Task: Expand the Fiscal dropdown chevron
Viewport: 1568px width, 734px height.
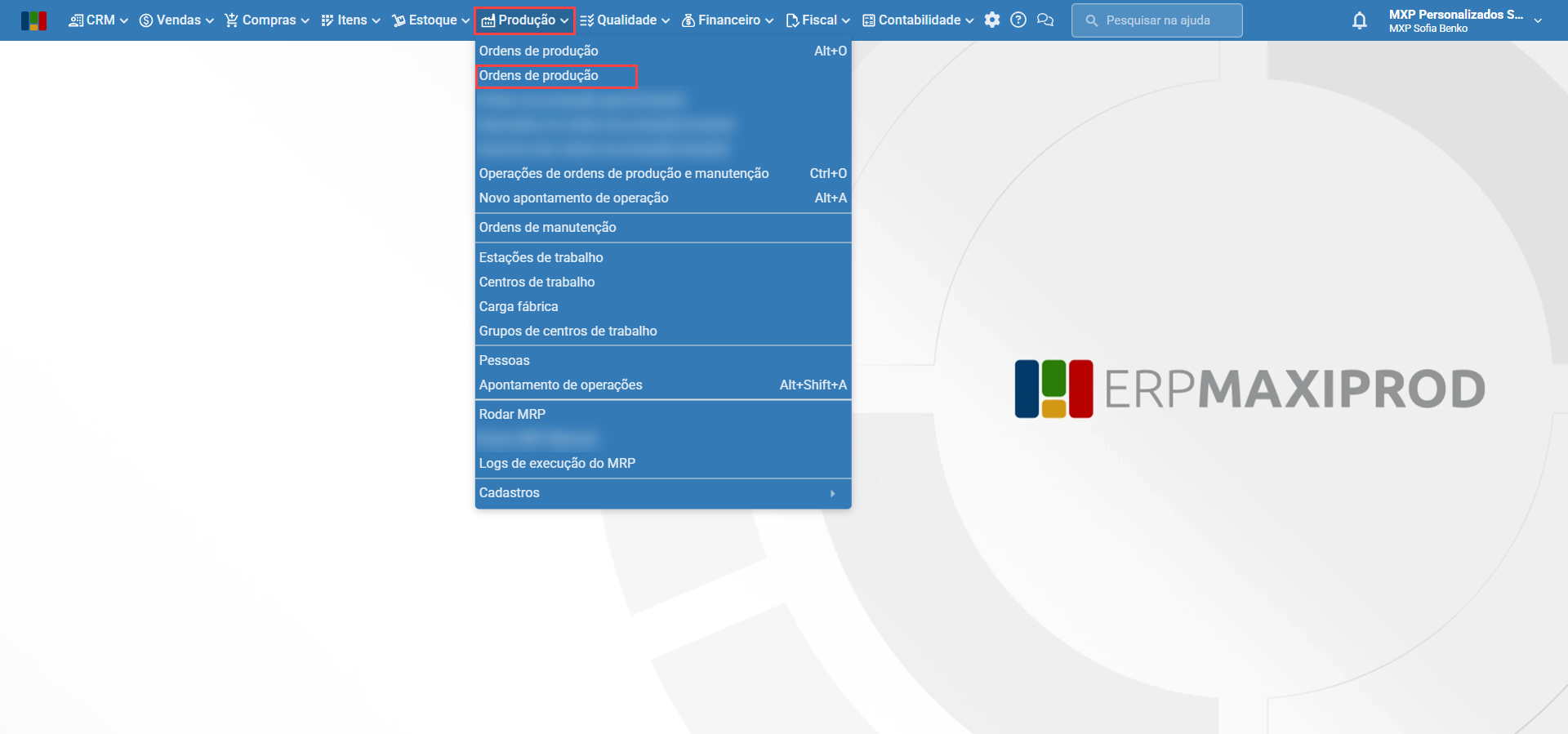Action: [x=846, y=21]
